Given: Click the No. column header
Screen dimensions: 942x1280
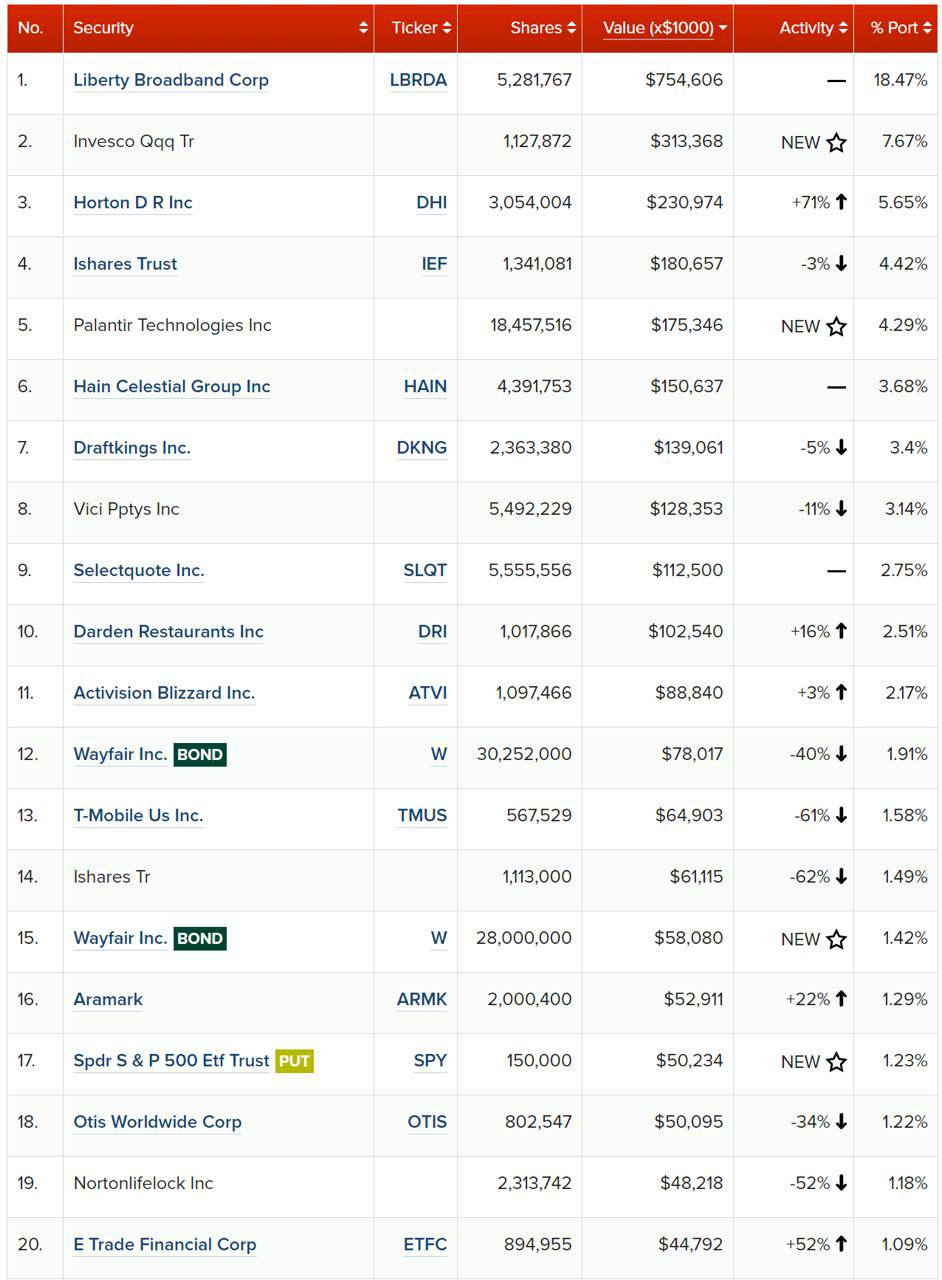Looking at the screenshot, I should [35, 28].
